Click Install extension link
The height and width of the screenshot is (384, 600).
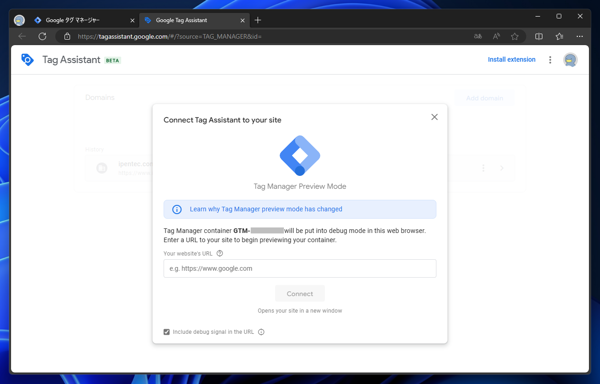[511, 60]
